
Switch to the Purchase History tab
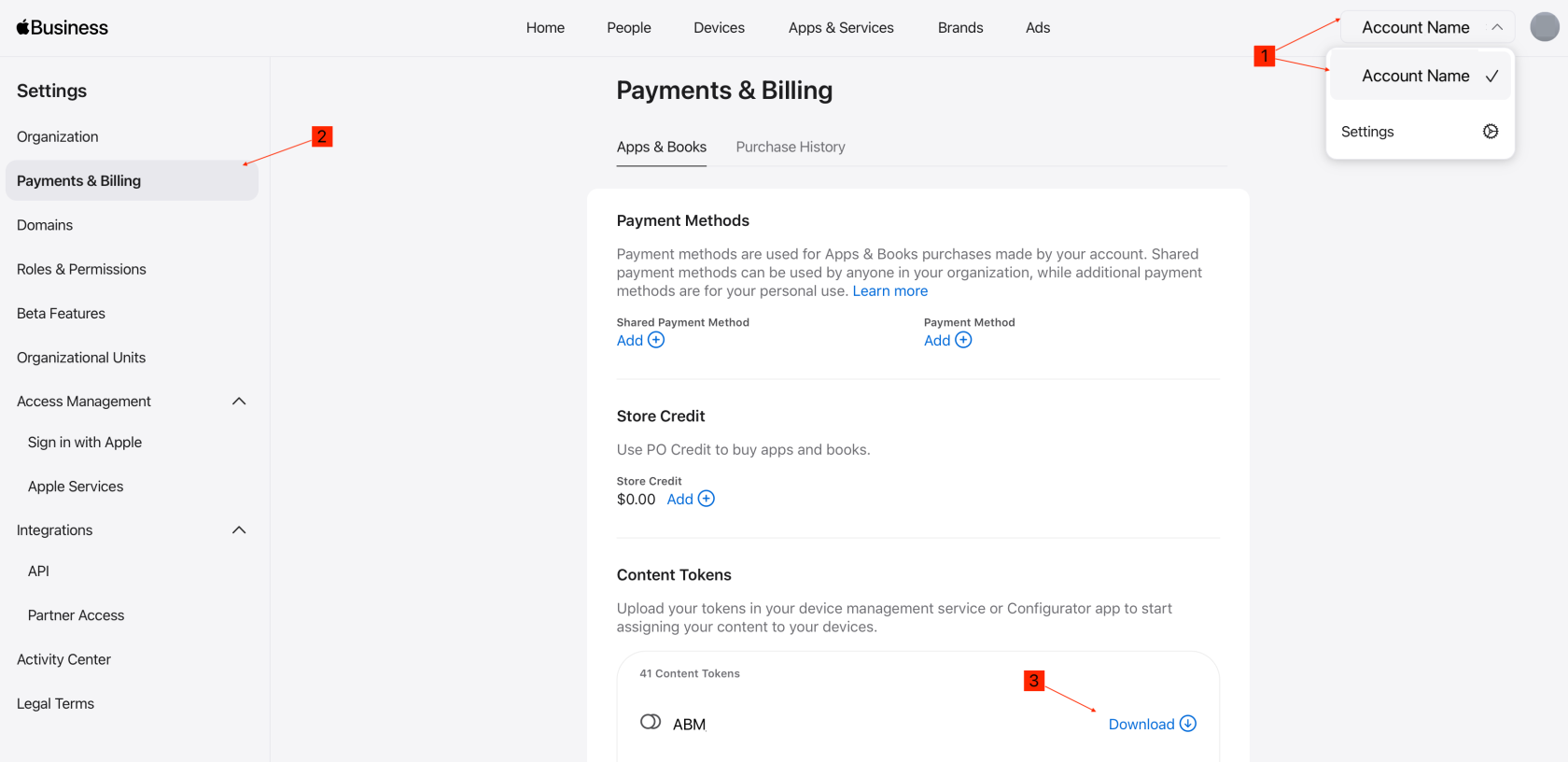click(x=791, y=147)
